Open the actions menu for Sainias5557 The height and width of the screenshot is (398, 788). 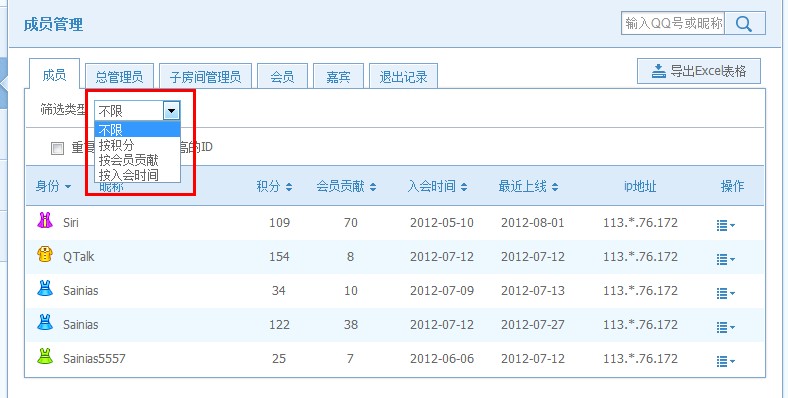(726, 361)
